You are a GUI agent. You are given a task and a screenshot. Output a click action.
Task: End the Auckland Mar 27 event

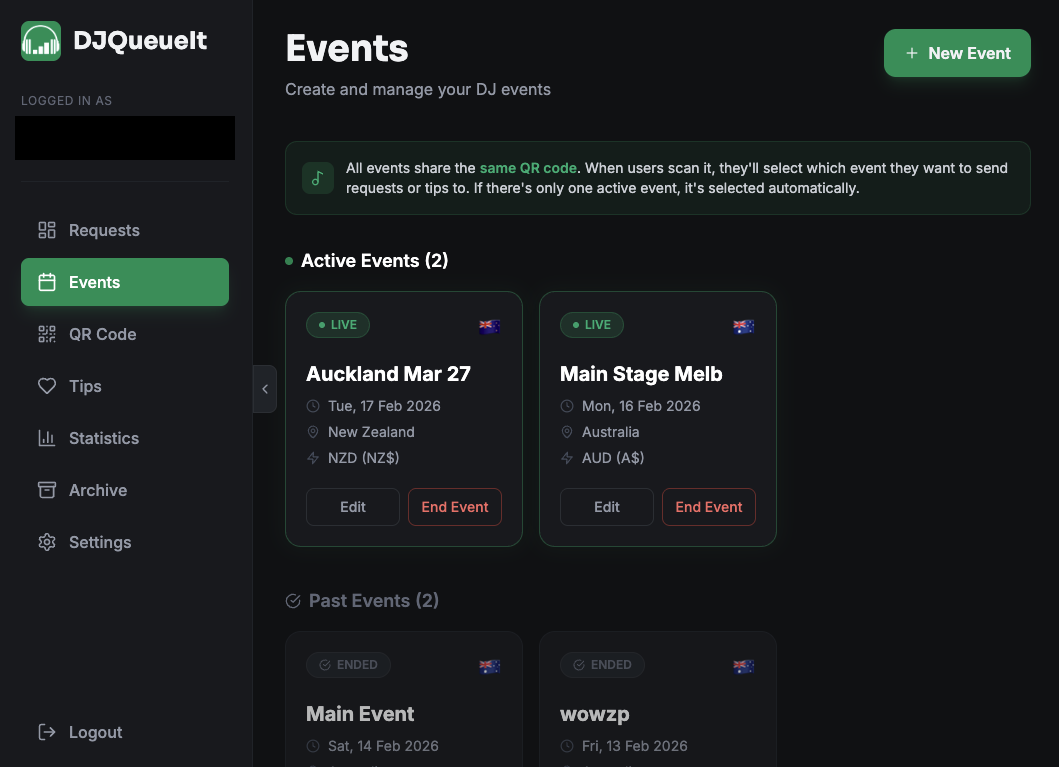pyautogui.click(x=454, y=507)
